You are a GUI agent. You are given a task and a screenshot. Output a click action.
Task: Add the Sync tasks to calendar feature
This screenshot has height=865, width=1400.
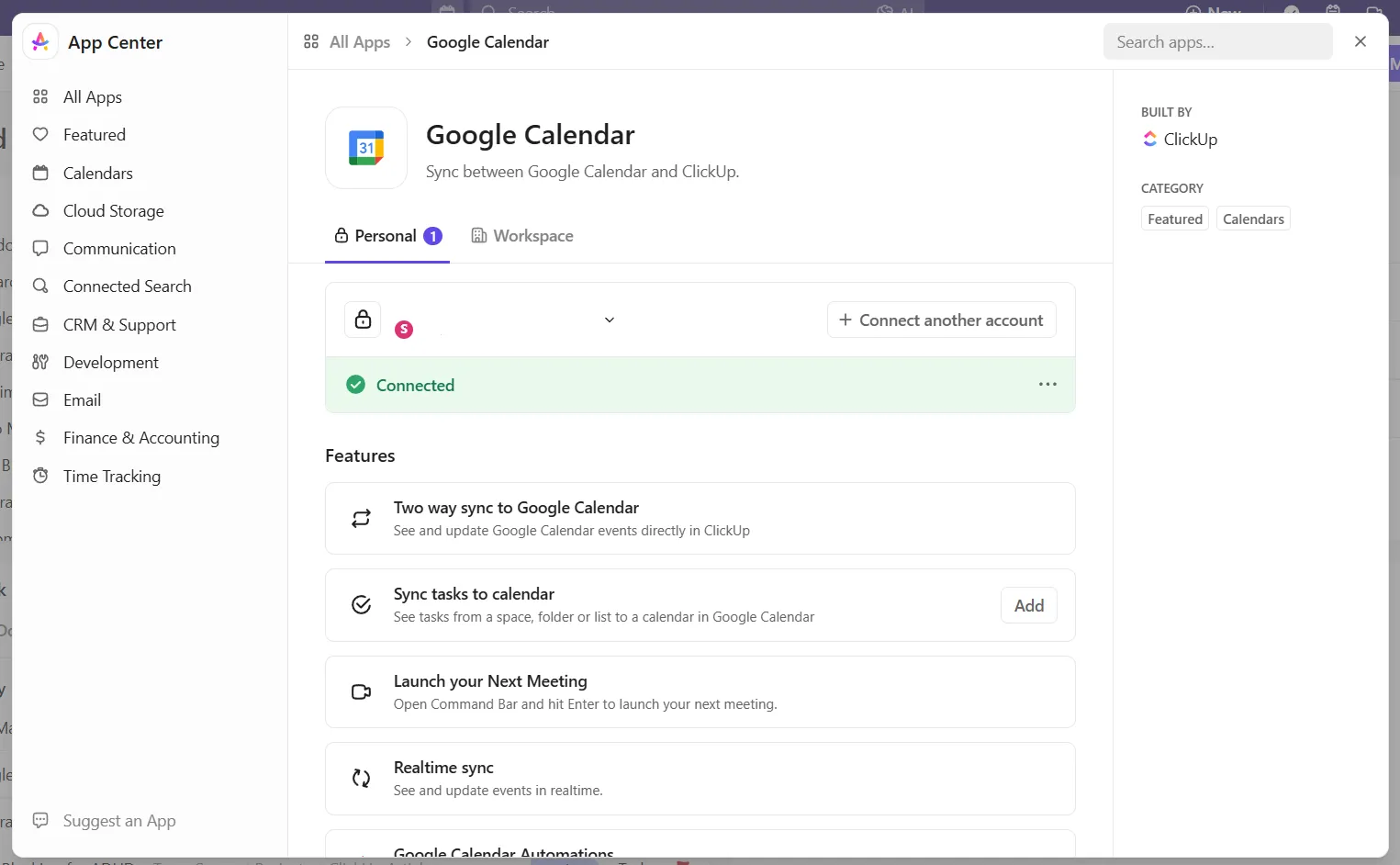tap(1029, 605)
